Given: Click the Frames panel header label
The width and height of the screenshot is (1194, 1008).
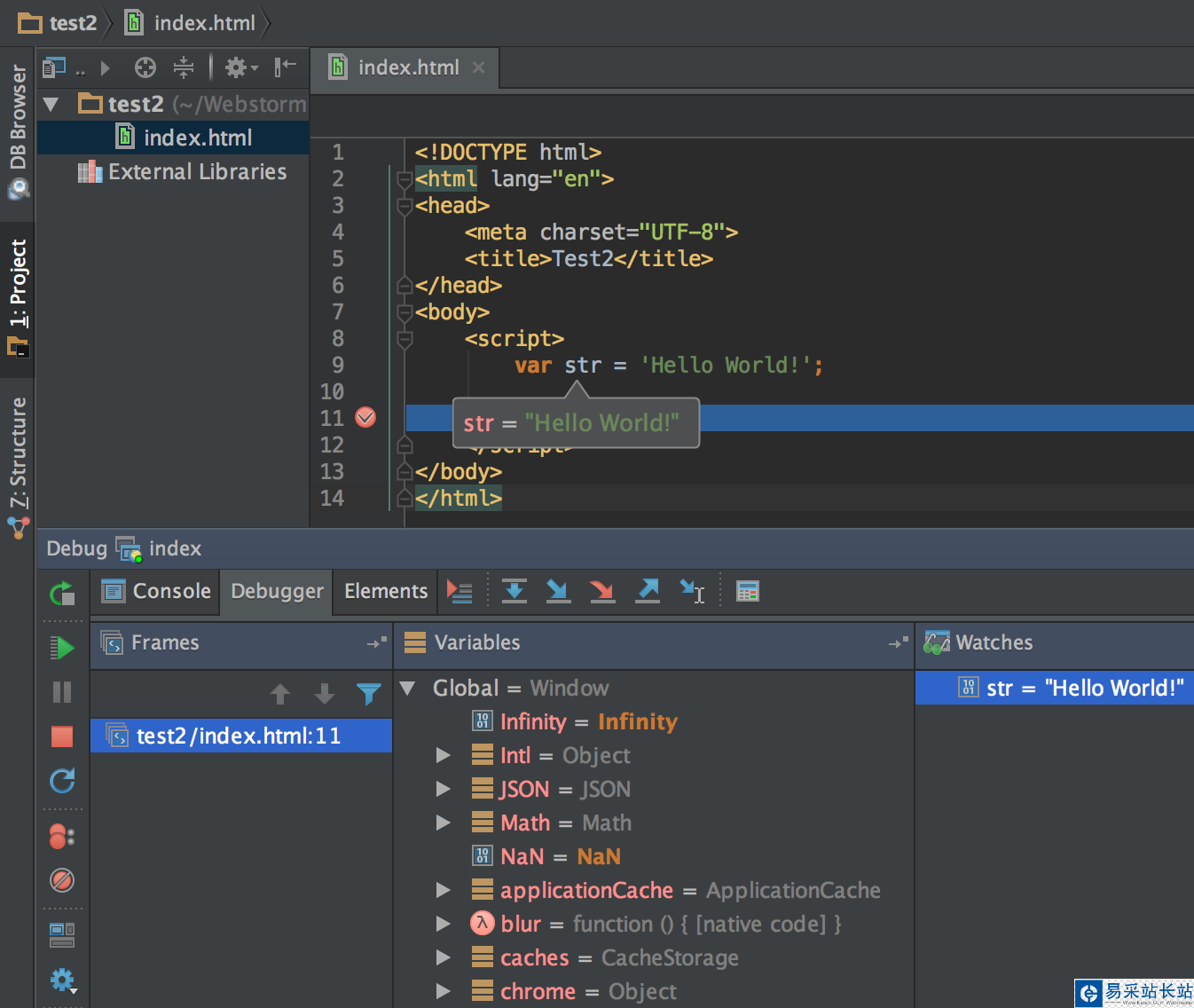Looking at the screenshot, I should click(165, 642).
